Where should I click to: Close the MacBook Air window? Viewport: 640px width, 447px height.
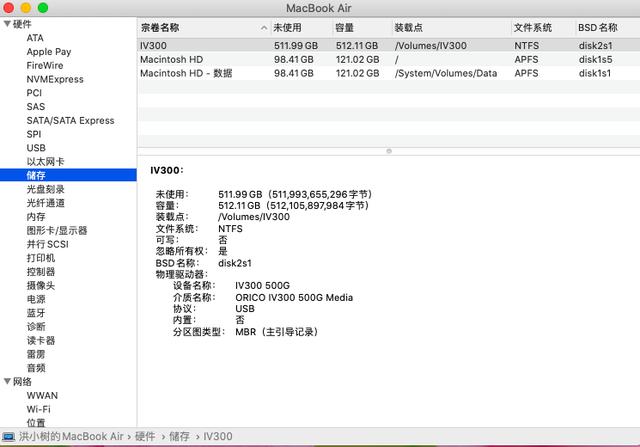coord(9,8)
